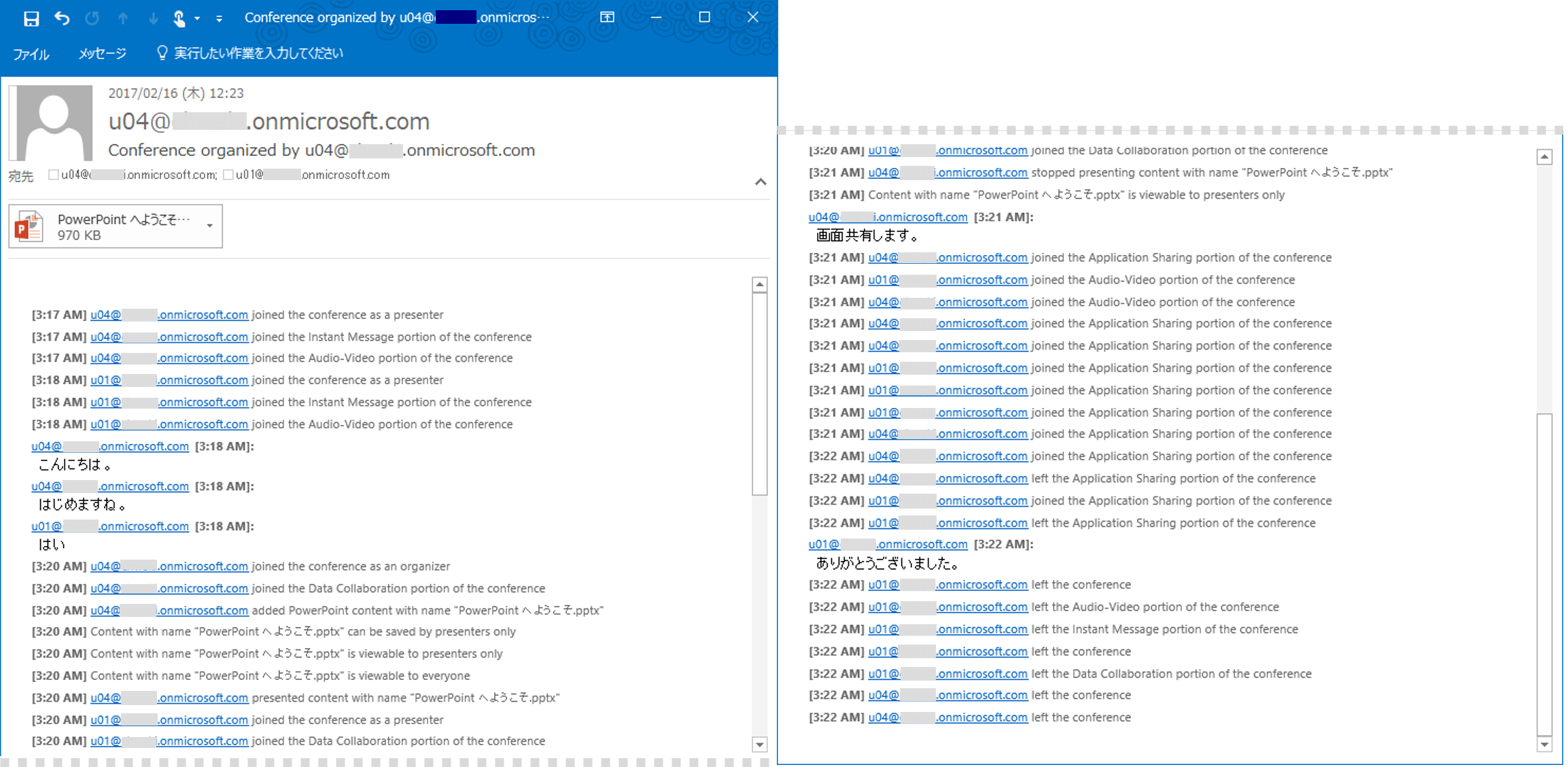Click u01 link in left the Data Collaboration row
Screen dimensions: 1568x767
pos(948,674)
